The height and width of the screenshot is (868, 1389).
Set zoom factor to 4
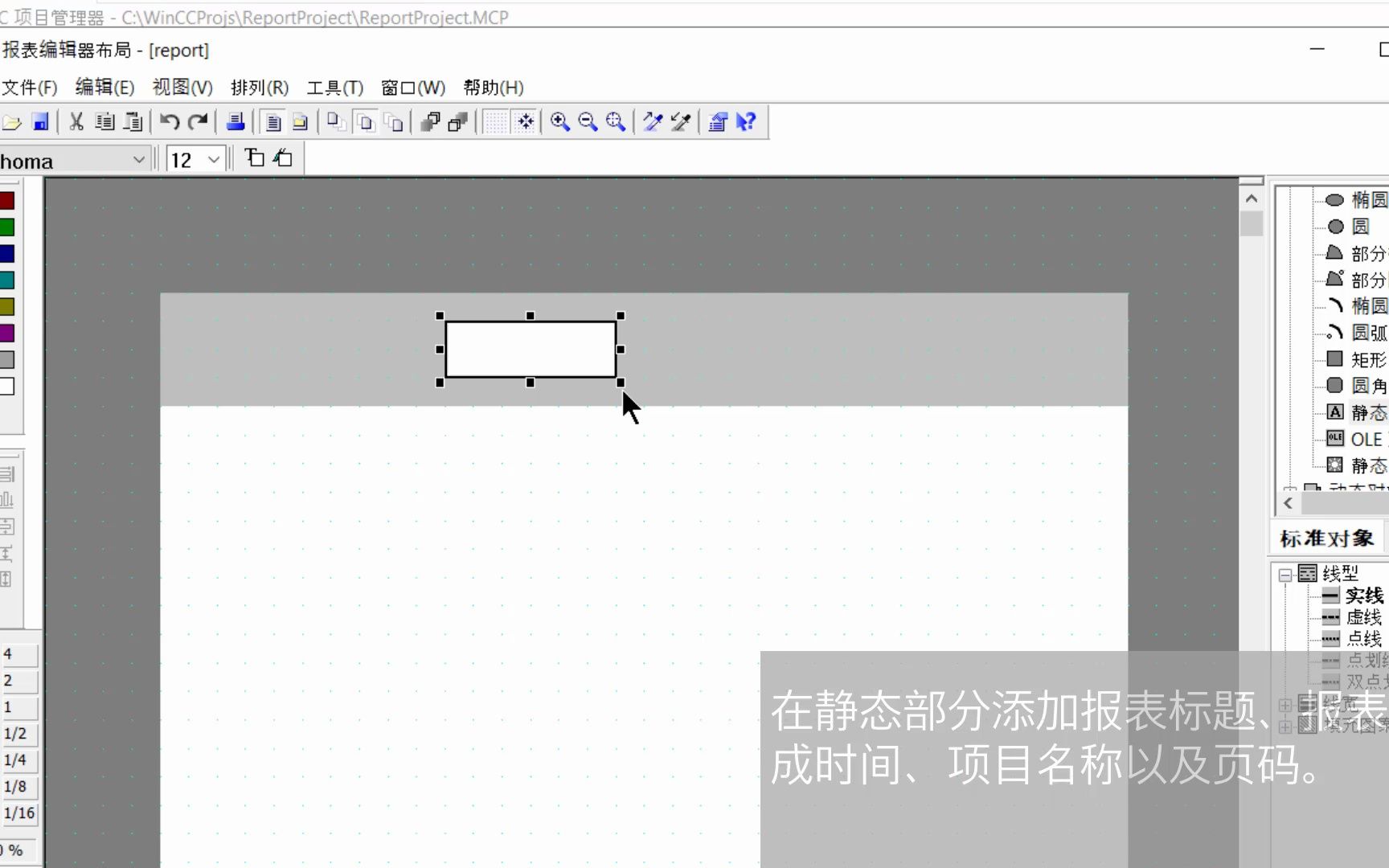click(18, 654)
